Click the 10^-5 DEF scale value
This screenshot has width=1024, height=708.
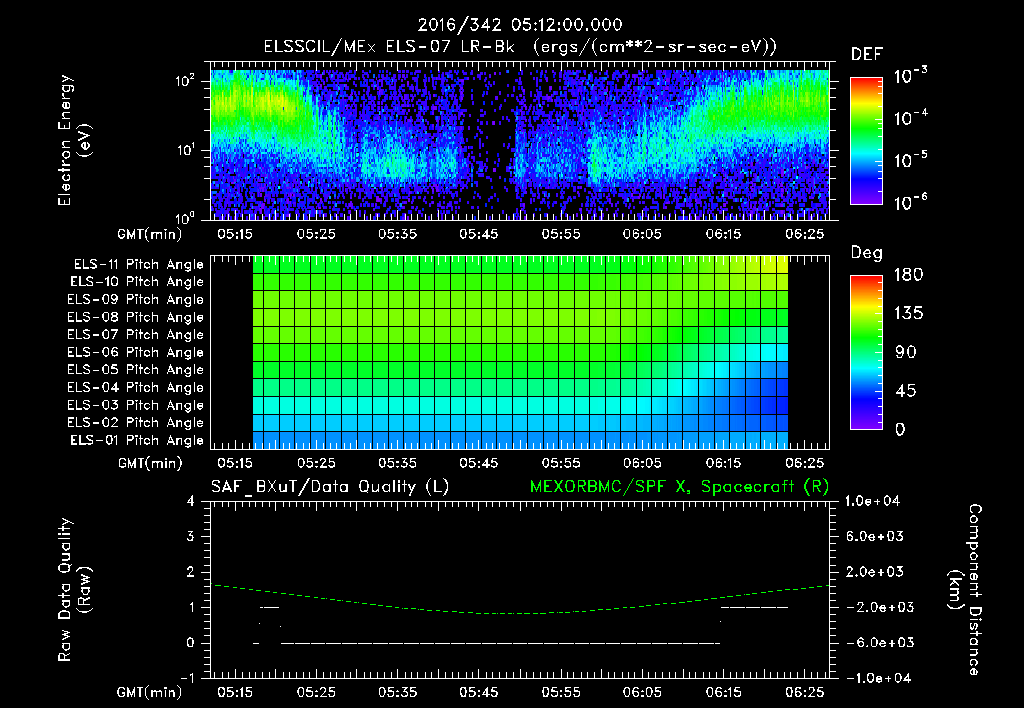point(911,159)
